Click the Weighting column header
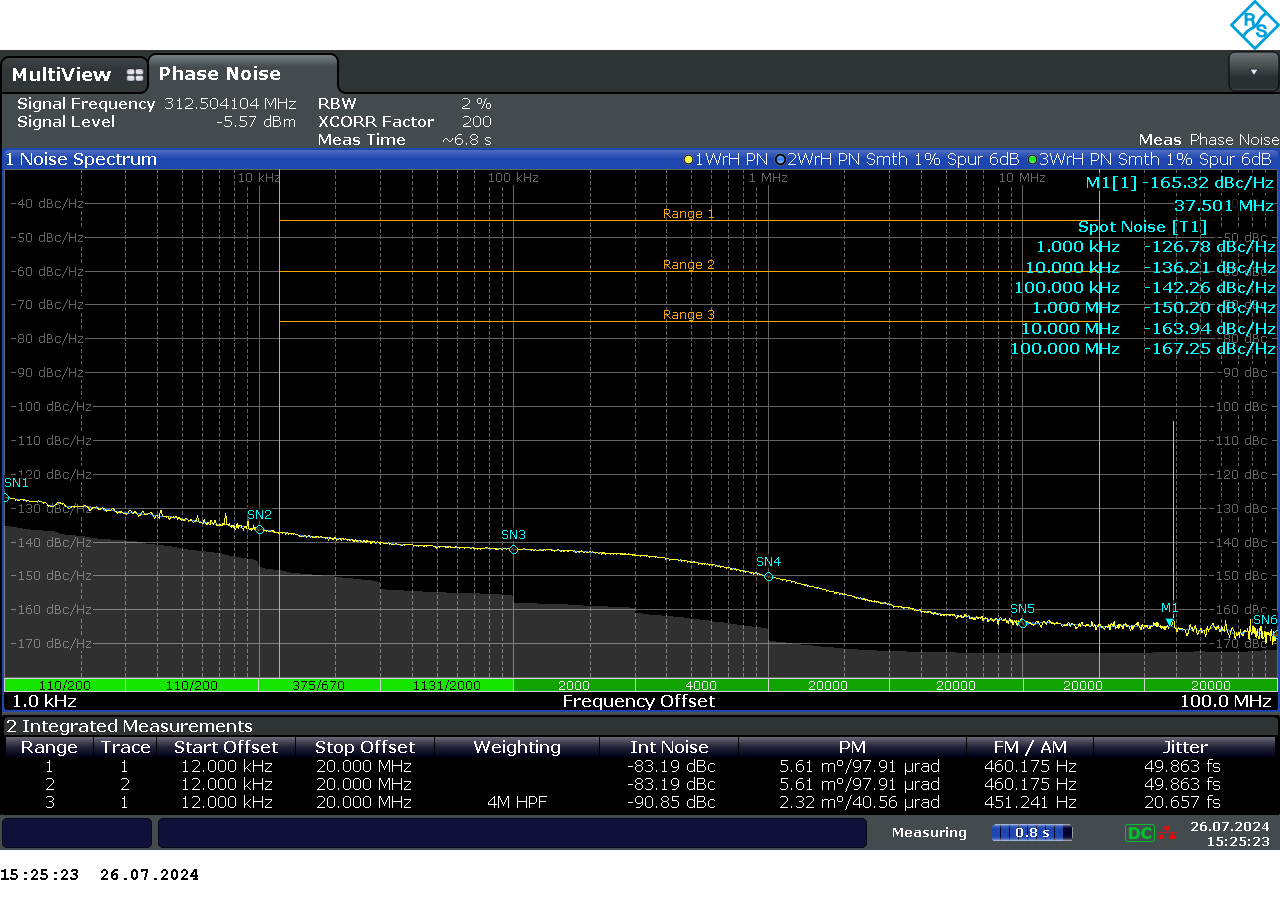This screenshot has height=900, width=1280. click(x=517, y=747)
